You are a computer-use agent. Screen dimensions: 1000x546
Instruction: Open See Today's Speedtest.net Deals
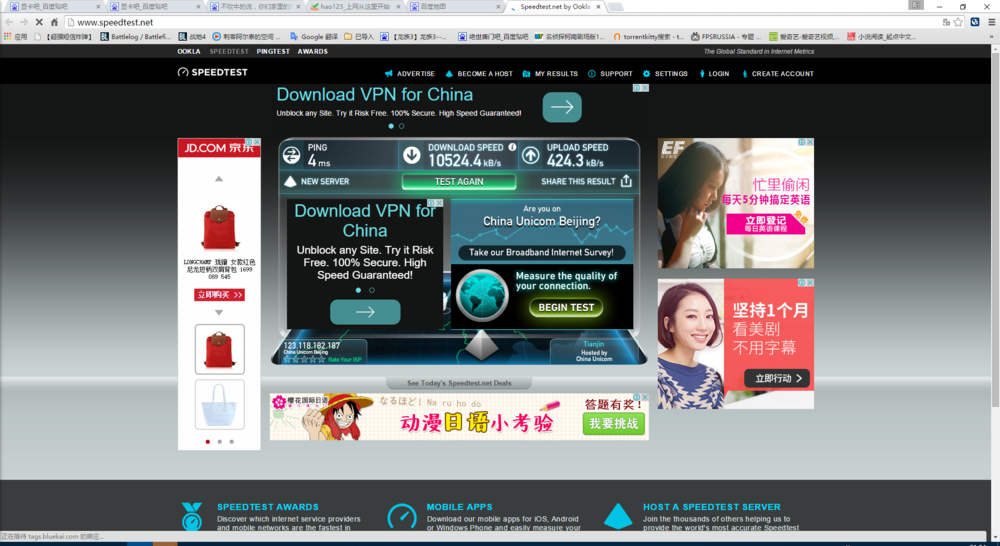point(459,383)
